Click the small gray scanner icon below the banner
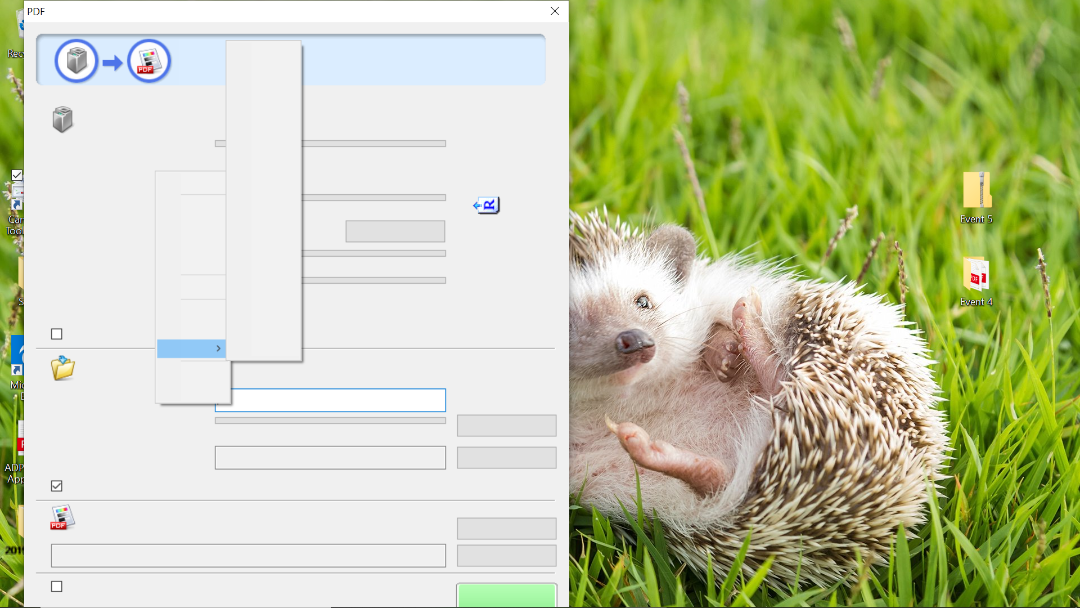This screenshot has width=1080, height=608. 63,120
